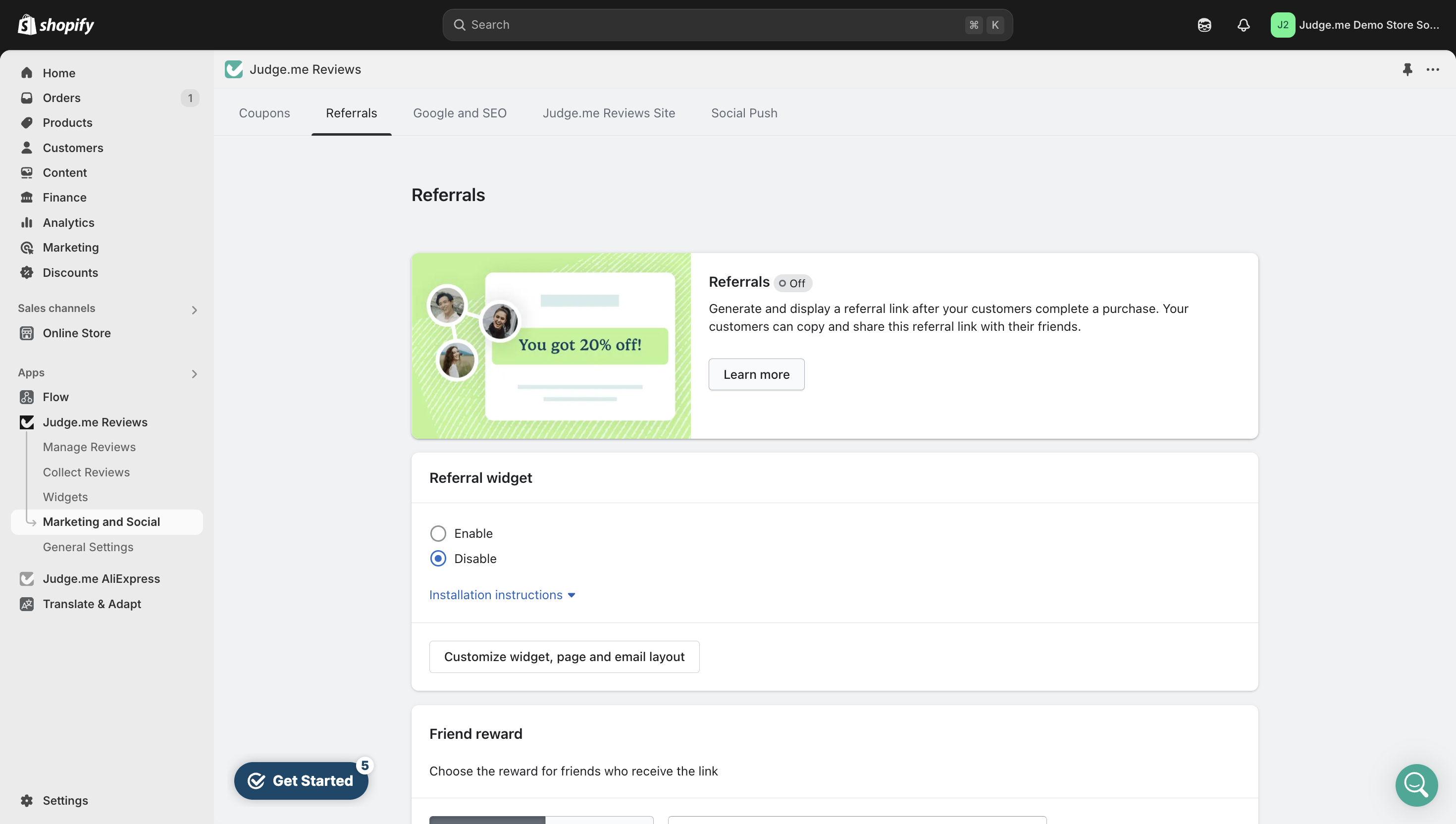The width and height of the screenshot is (1456, 824).
Task: Expand the Sales channels section
Action: click(x=194, y=310)
